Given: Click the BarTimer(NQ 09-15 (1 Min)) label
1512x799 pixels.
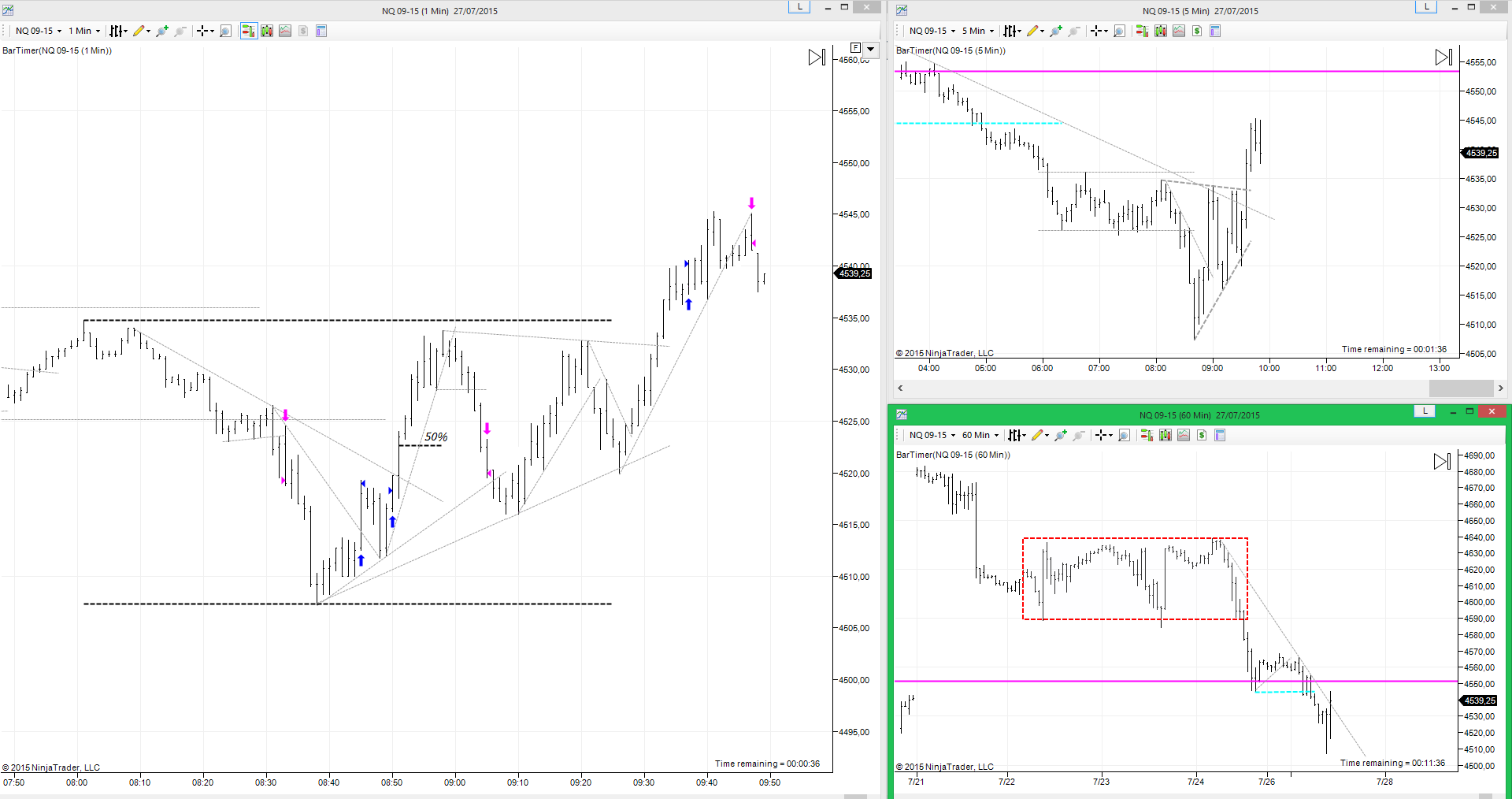Looking at the screenshot, I should click(x=57, y=50).
